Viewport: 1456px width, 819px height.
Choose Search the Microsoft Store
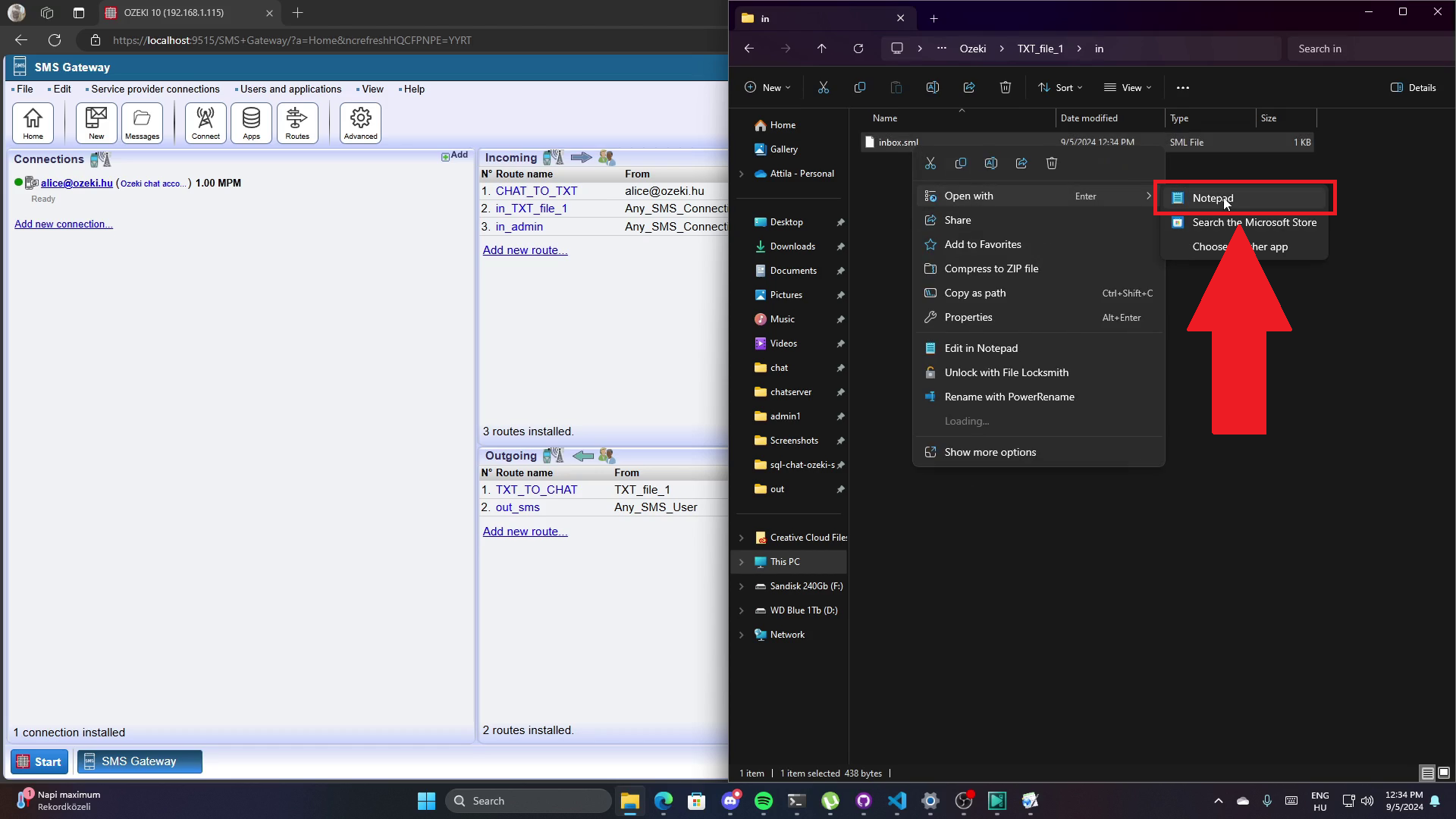click(1244, 222)
